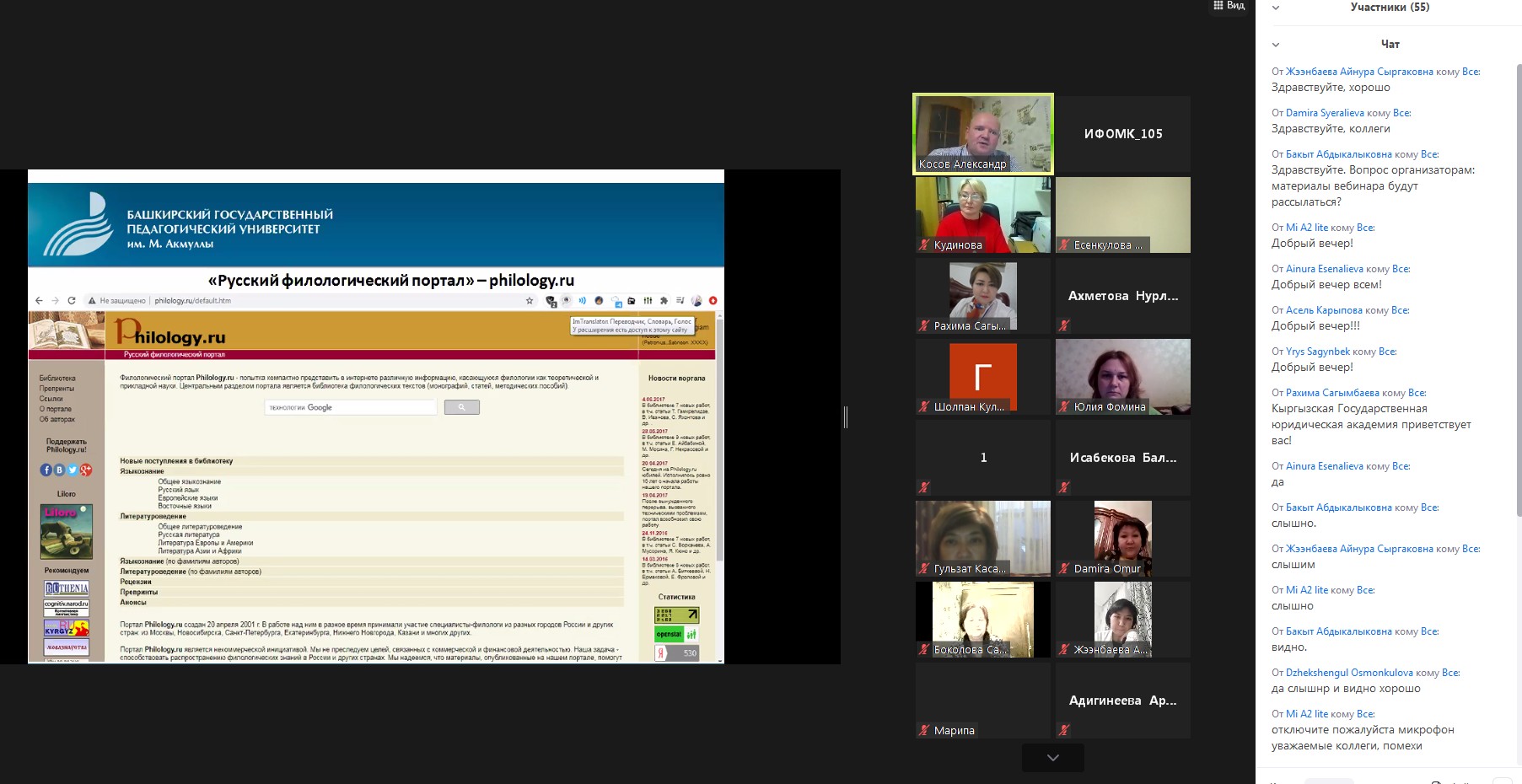Click muted mic icon on Damira Omur tile
The height and width of the screenshot is (784, 1522).
(1065, 569)
